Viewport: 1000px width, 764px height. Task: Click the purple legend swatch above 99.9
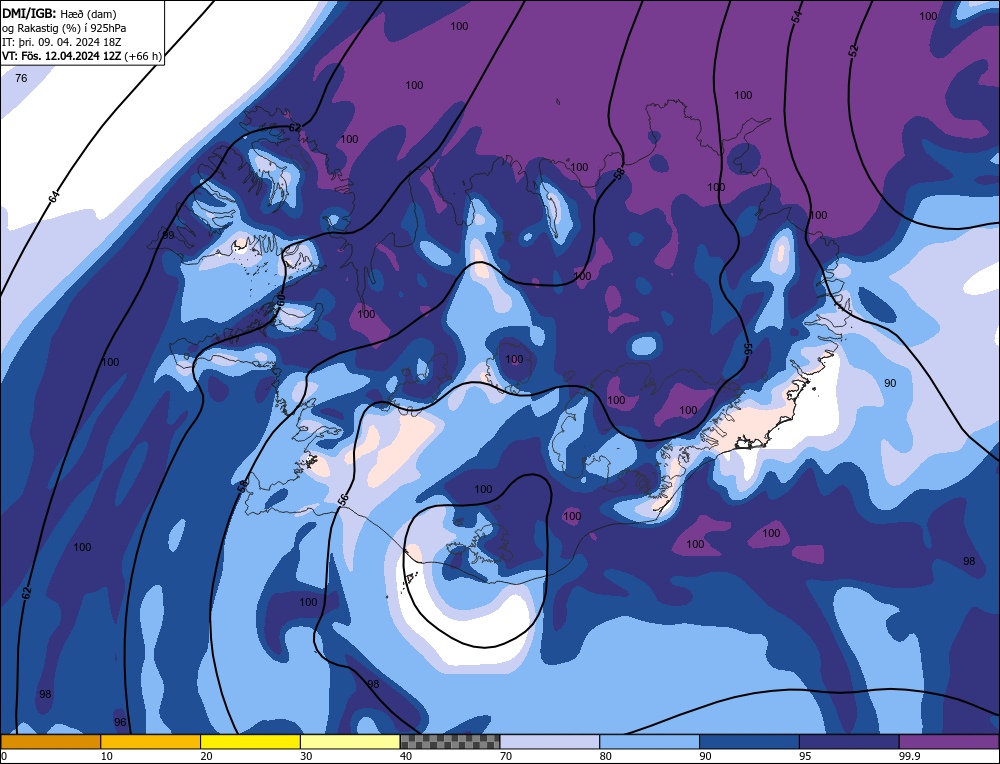click(949, 741)
